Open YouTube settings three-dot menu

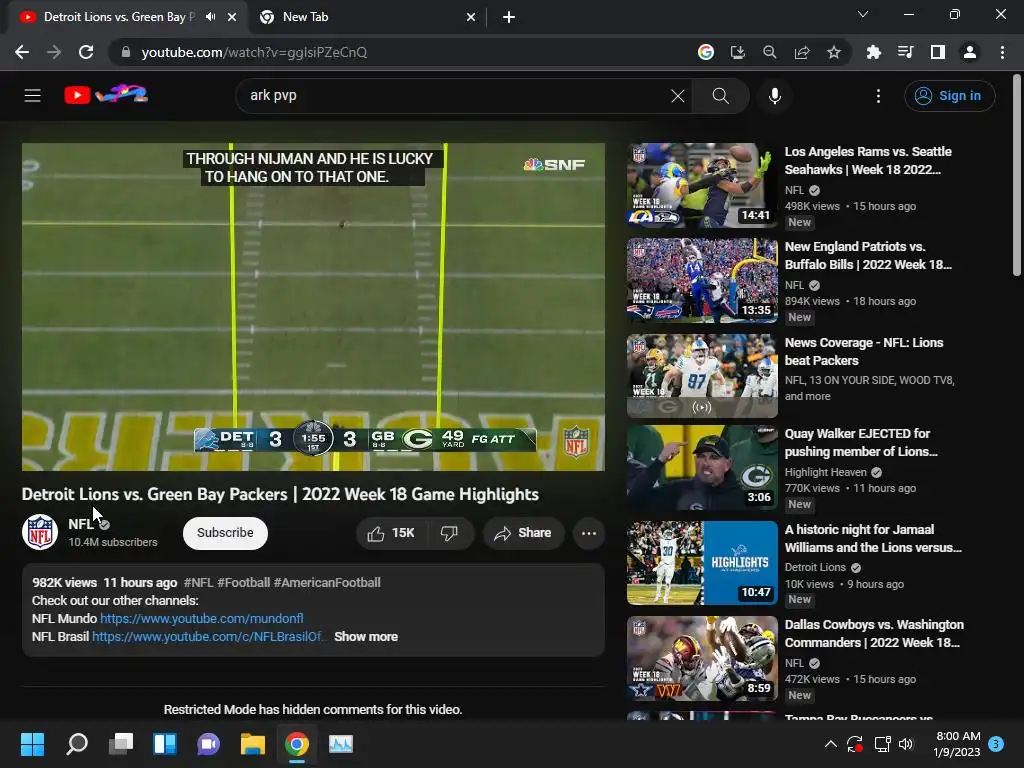[x=878, y=96]
